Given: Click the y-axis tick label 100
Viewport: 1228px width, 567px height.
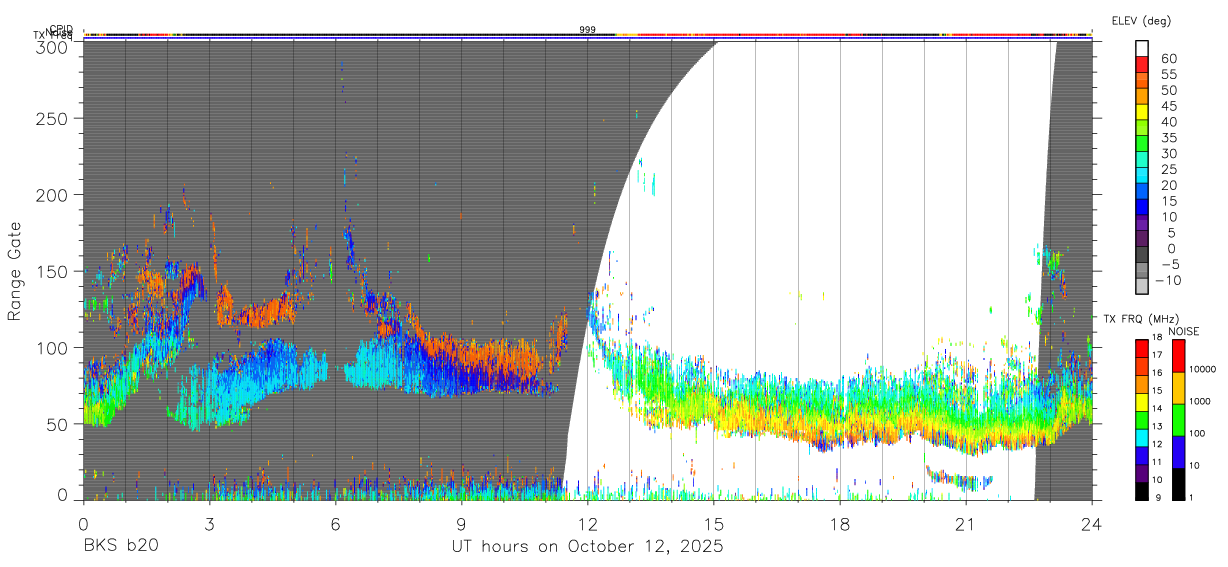Looking at the screenshot, I should [x=53, y=347].
